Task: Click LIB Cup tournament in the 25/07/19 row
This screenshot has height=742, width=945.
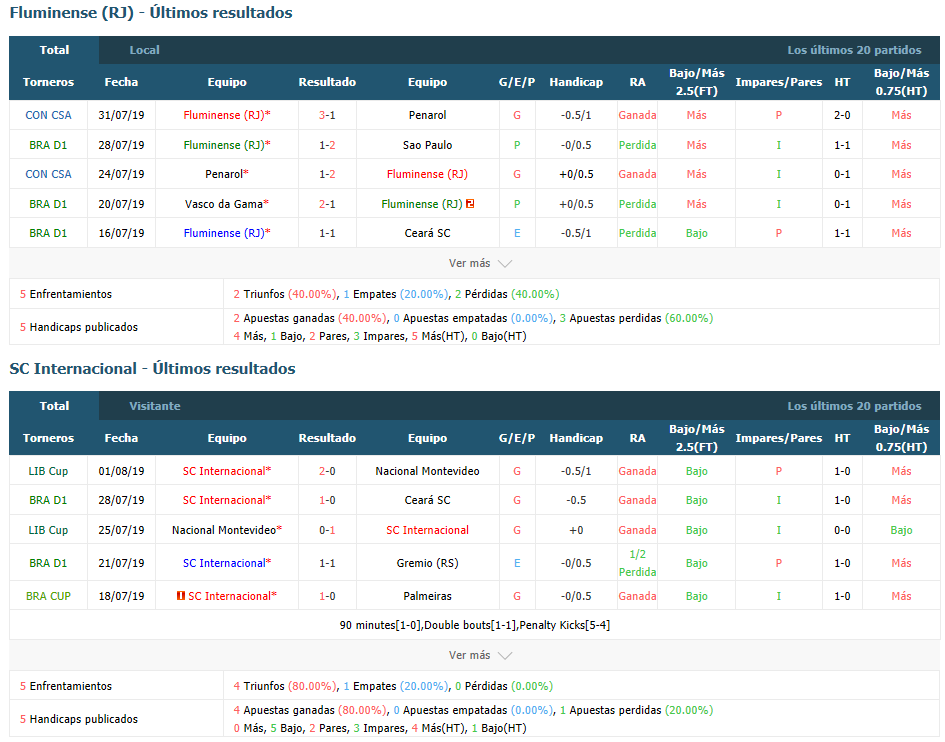Action: pyautogui.click(x=48, y=530)
